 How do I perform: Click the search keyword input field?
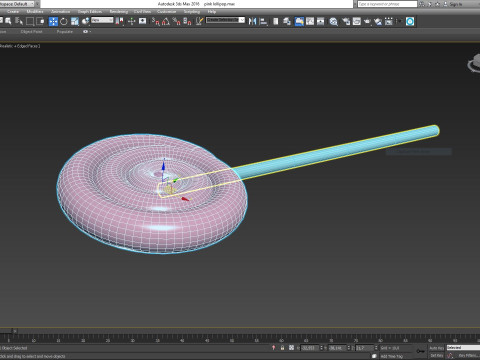(387, 4)
